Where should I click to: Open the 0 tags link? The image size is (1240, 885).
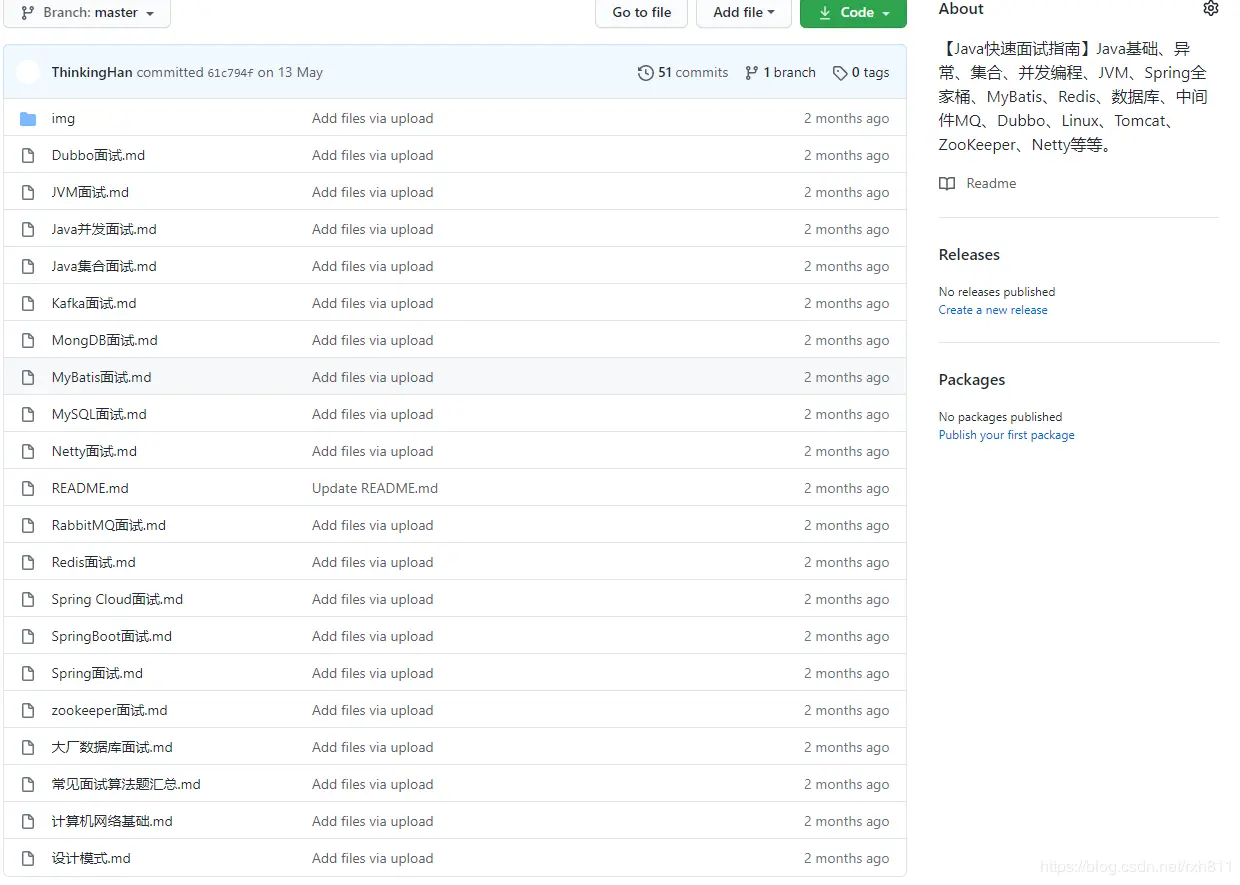tap(861, 72)
